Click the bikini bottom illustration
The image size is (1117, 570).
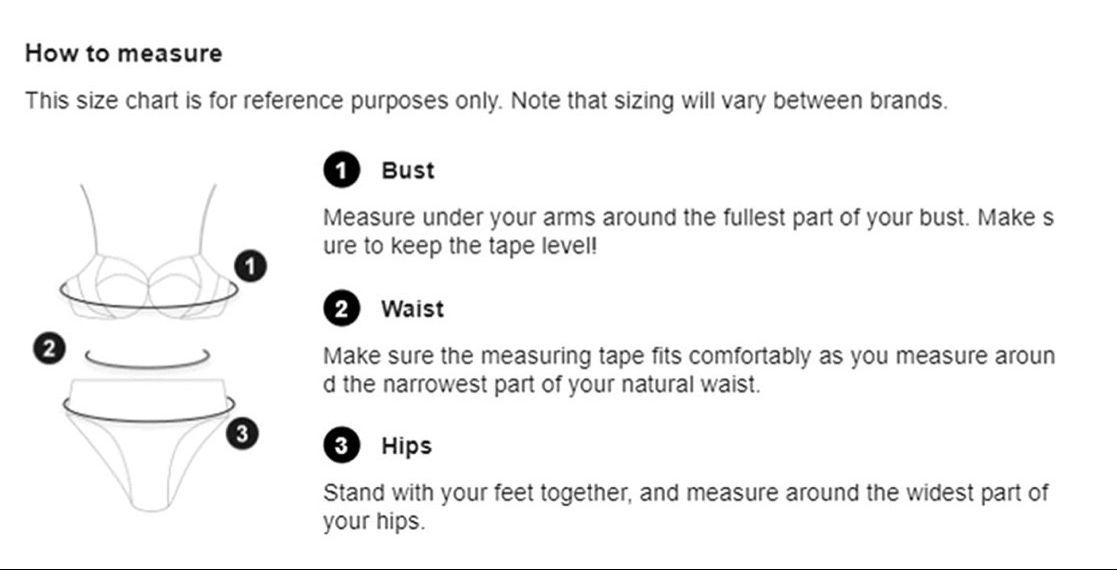tap(148, 450)
